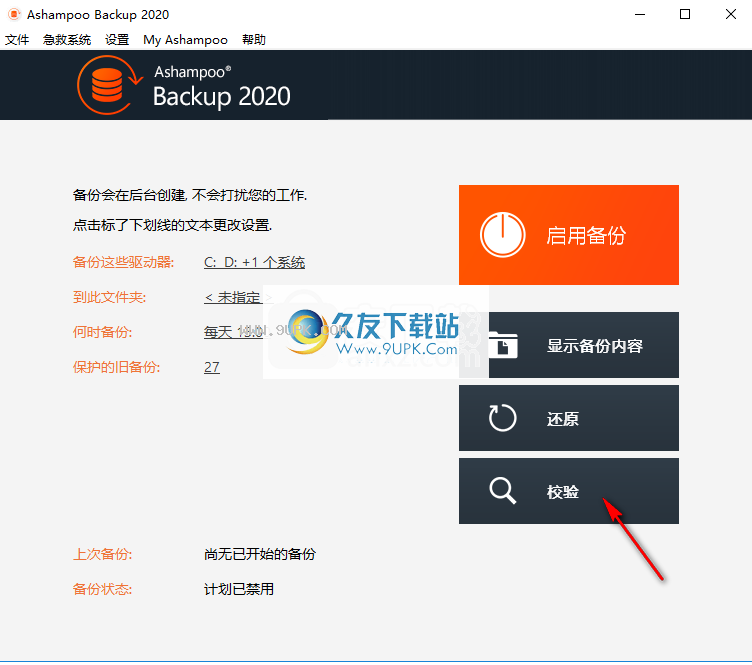The width and height of the screenshot is (752, 665).
Task: Click the 校验 button
Action: pyautogui.click(x=569, y=491)
